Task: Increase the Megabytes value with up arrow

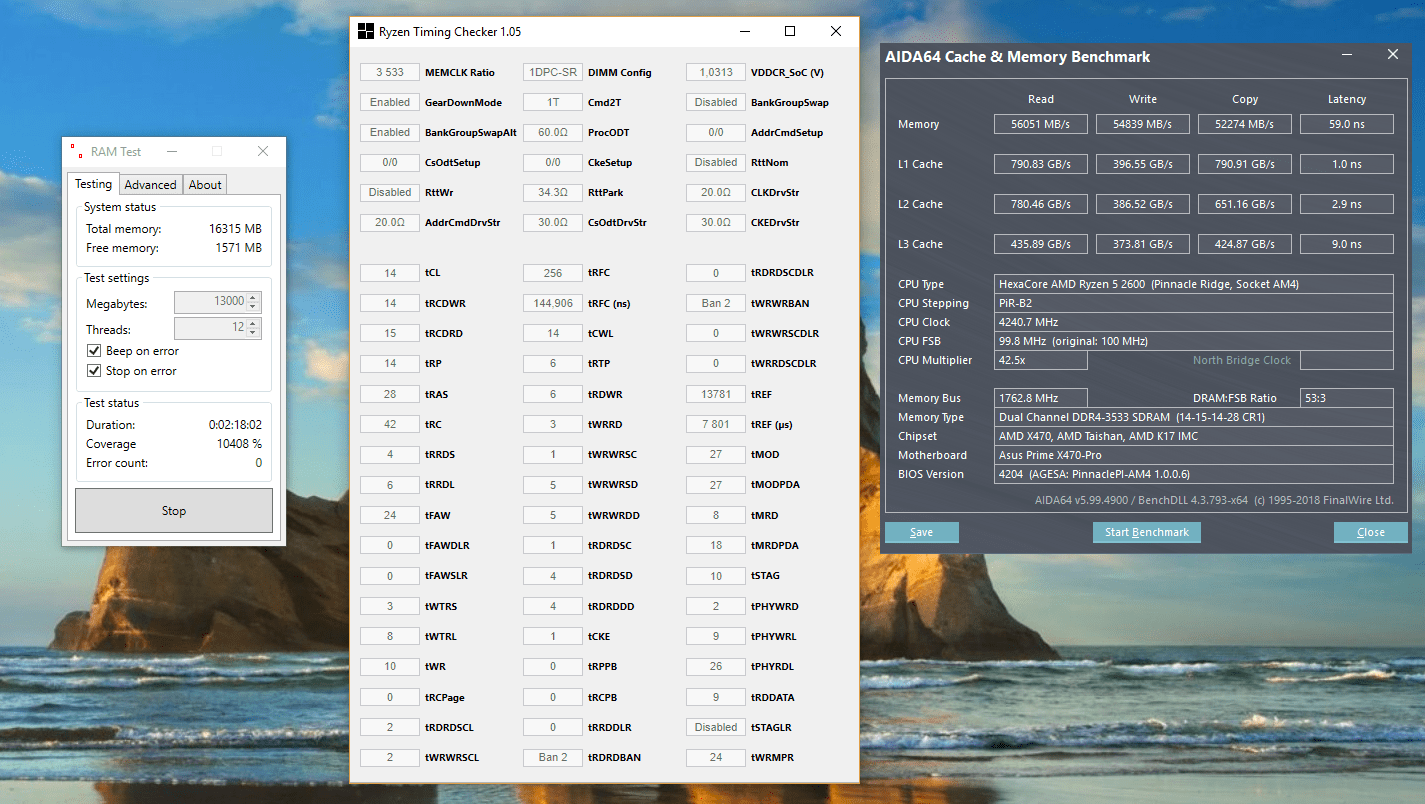Action: click(x=254, y=297)
